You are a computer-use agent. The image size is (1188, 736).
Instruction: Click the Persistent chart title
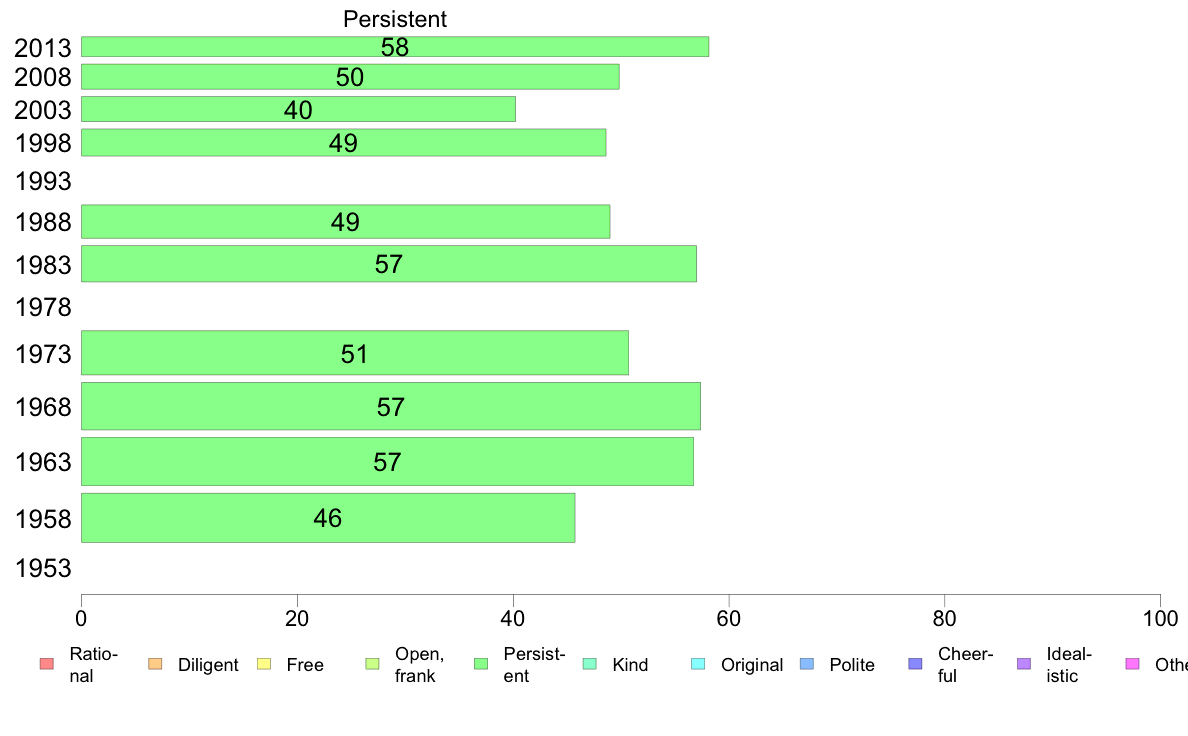point(395,19)
